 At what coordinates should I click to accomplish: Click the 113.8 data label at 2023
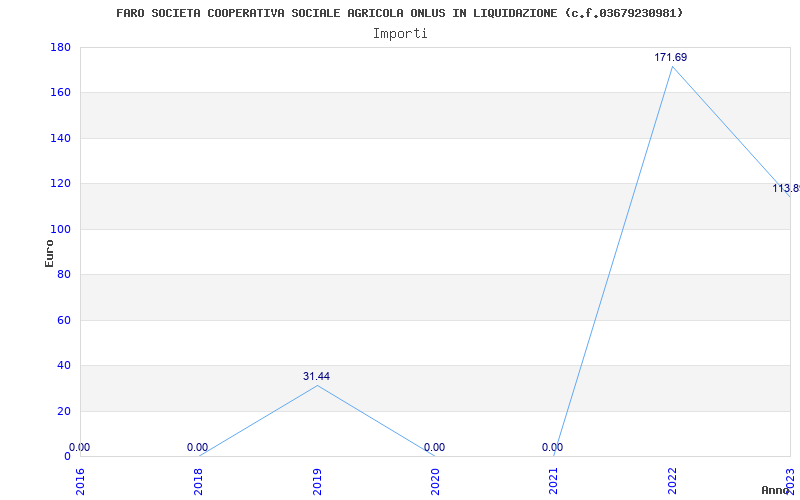click(786, 188)
